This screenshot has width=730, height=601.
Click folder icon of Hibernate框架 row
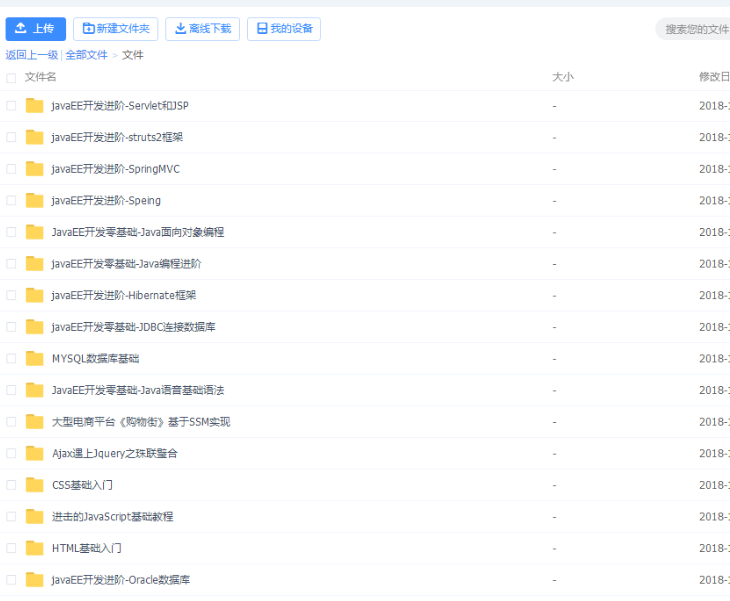pyautogui.click(x=34, y=296)
